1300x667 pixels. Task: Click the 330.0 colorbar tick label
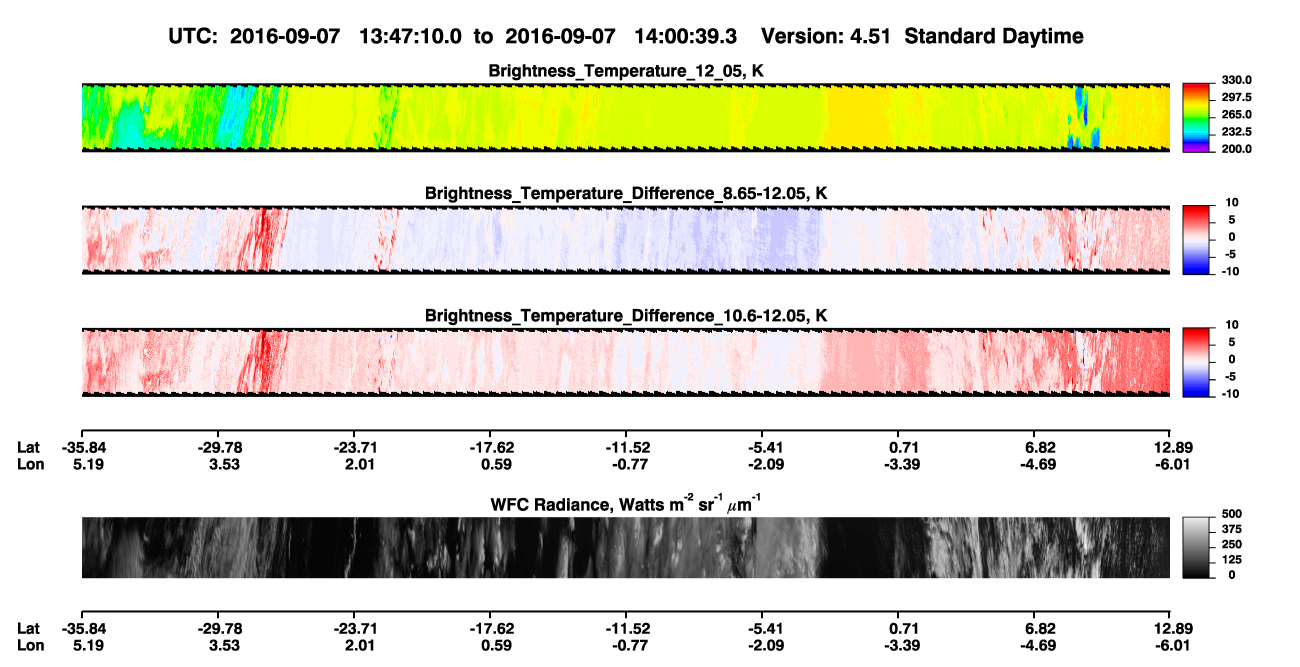(1238, 80)
